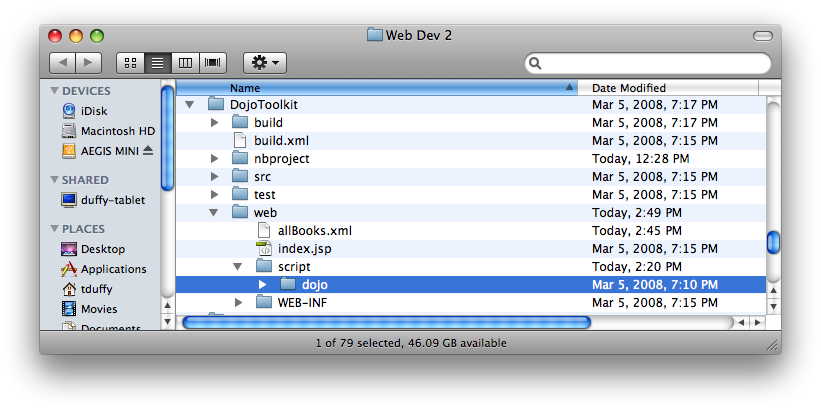Sort by the Name column header

376,87
